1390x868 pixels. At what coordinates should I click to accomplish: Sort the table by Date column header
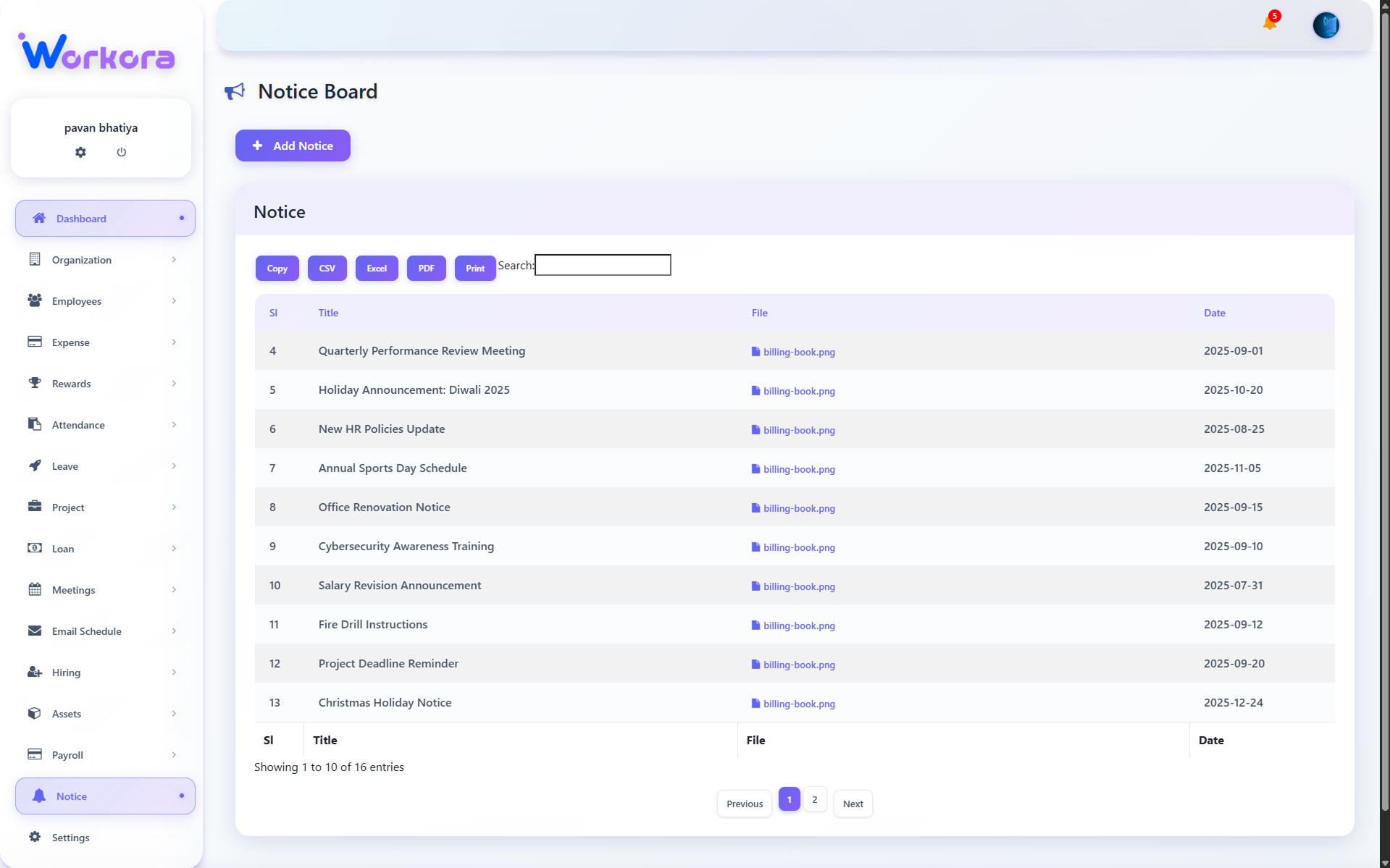pos(1215,313)
